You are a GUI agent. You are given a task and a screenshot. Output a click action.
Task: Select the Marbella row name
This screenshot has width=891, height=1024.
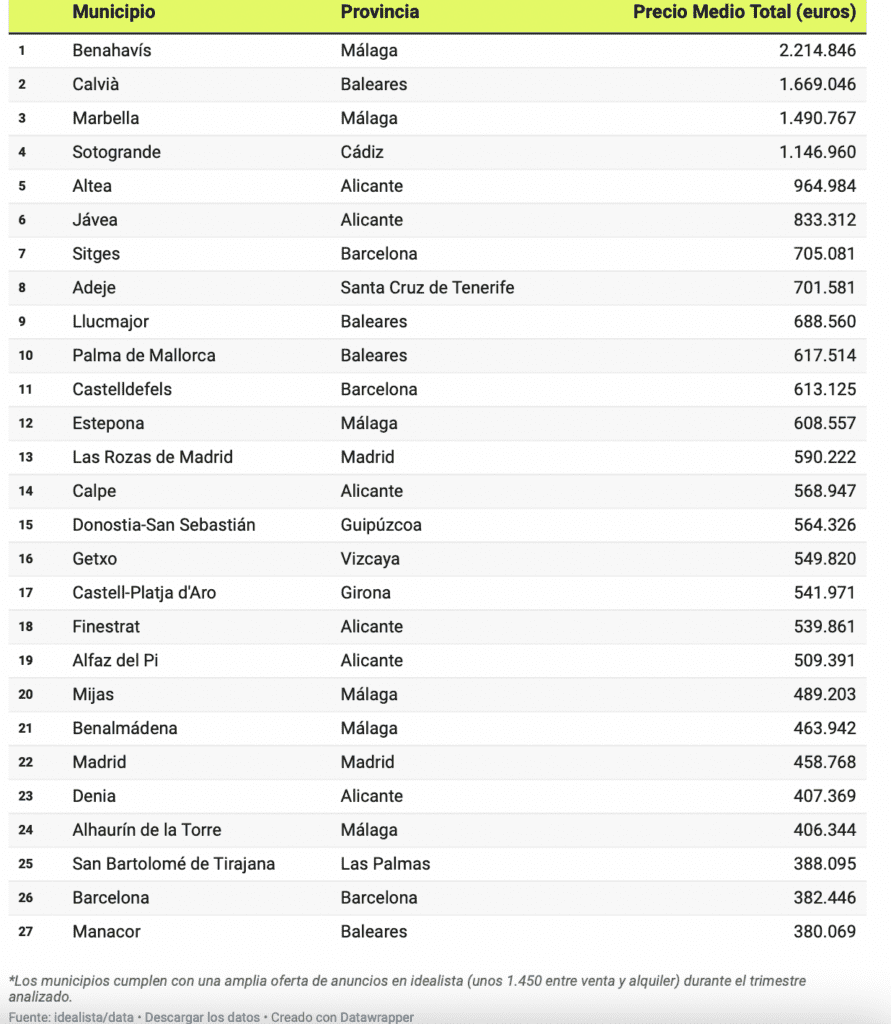click(x=106, y=118)
